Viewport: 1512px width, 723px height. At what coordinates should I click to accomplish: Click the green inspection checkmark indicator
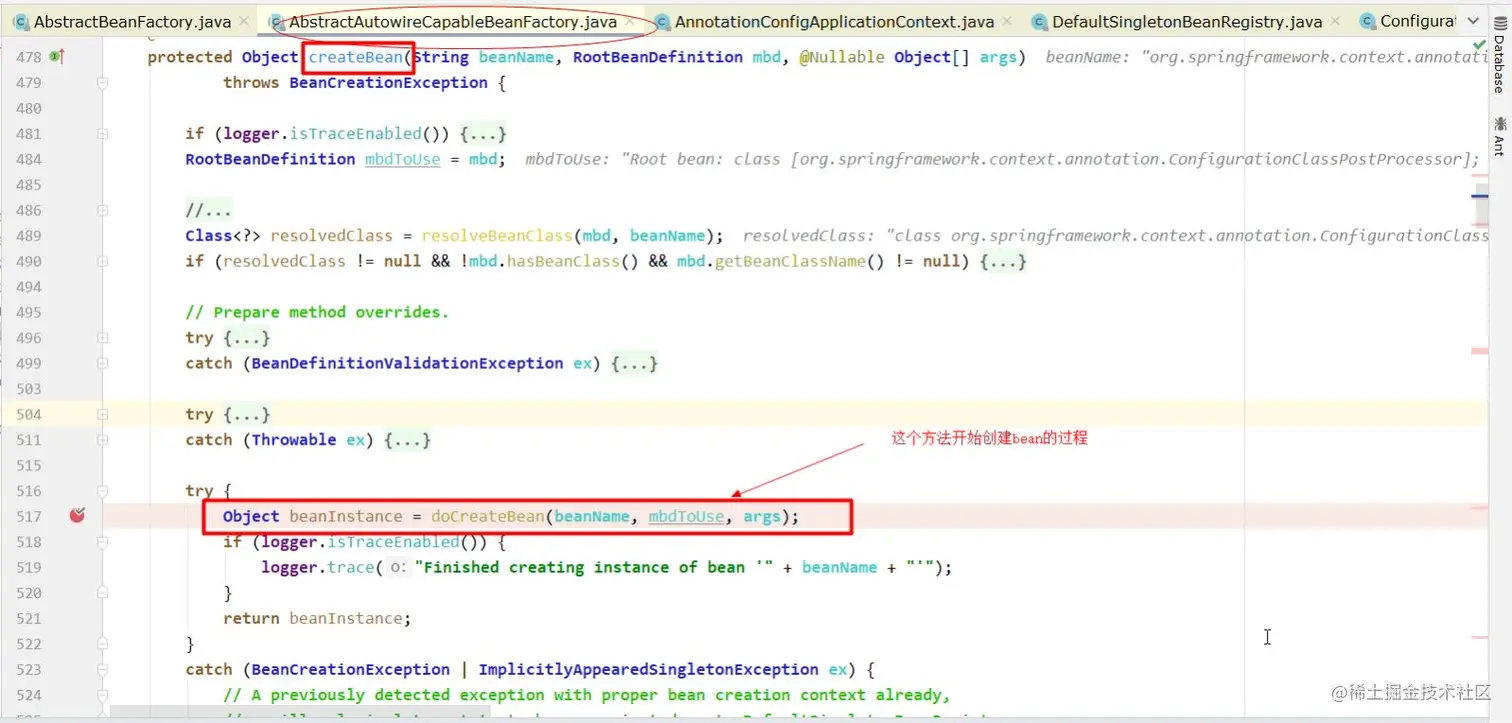click(1479, 44)
